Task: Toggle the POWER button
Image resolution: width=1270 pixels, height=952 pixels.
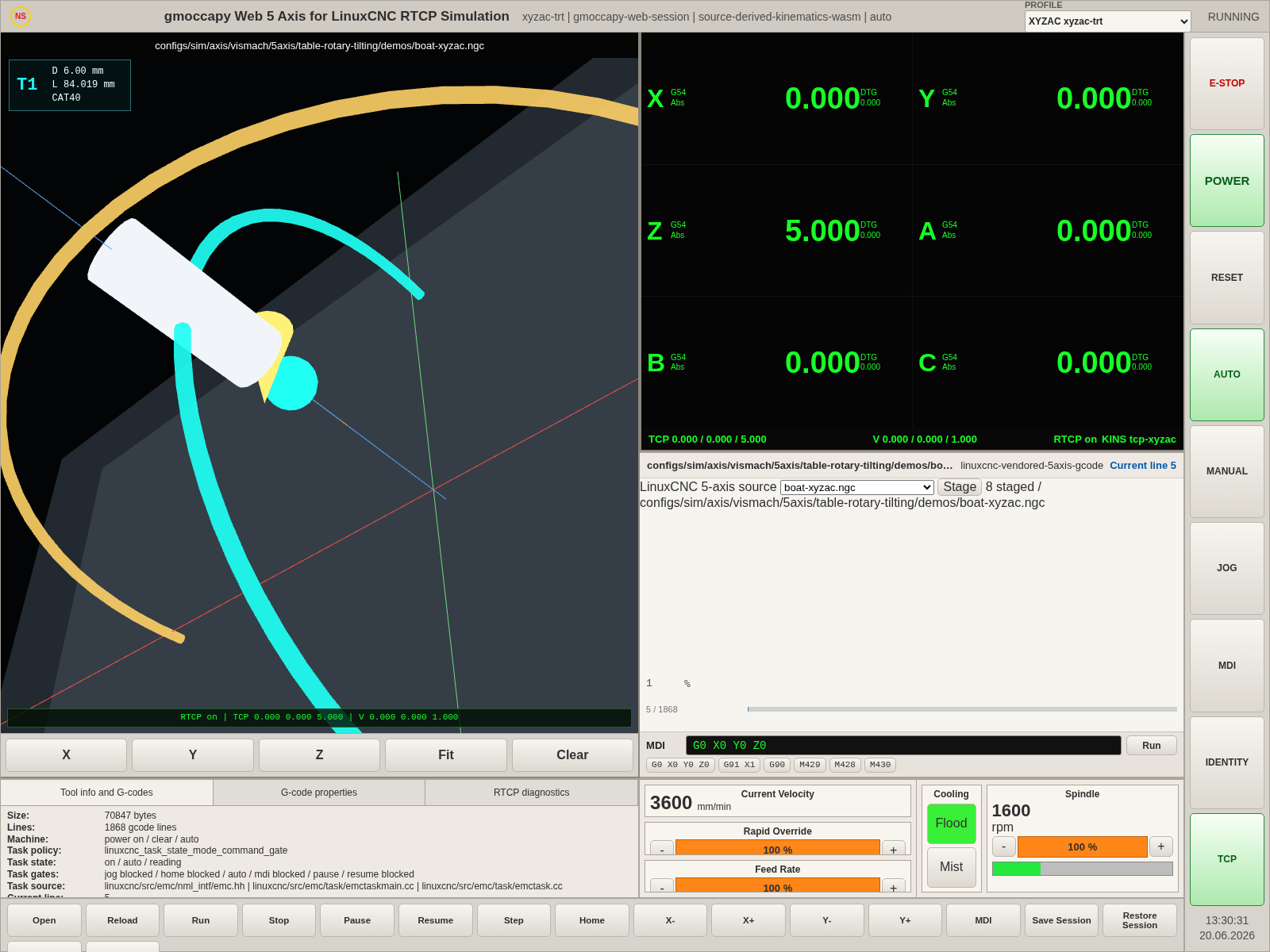Action: tap(1226, 180)
